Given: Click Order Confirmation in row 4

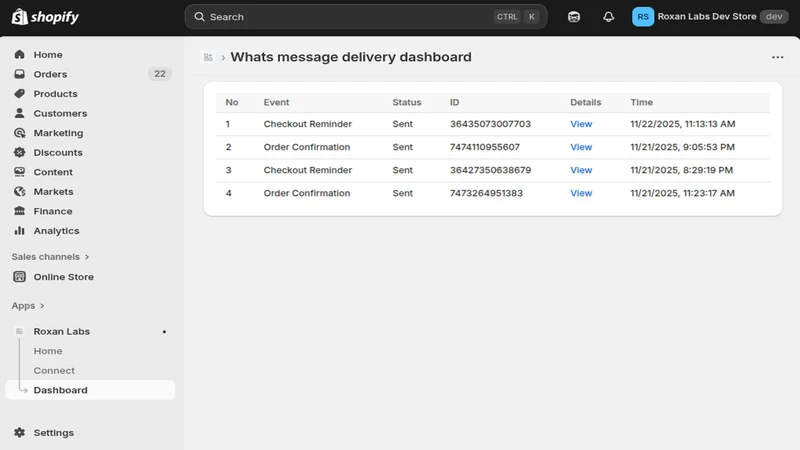Looking at the screenshot, I should coord(307,193).
